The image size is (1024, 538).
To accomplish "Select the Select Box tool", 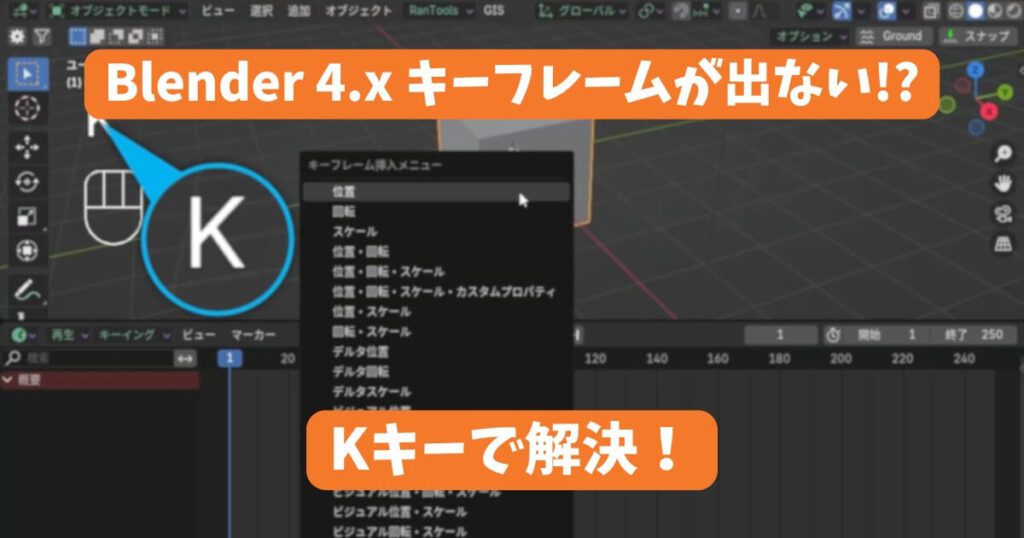I will (27, 74).
